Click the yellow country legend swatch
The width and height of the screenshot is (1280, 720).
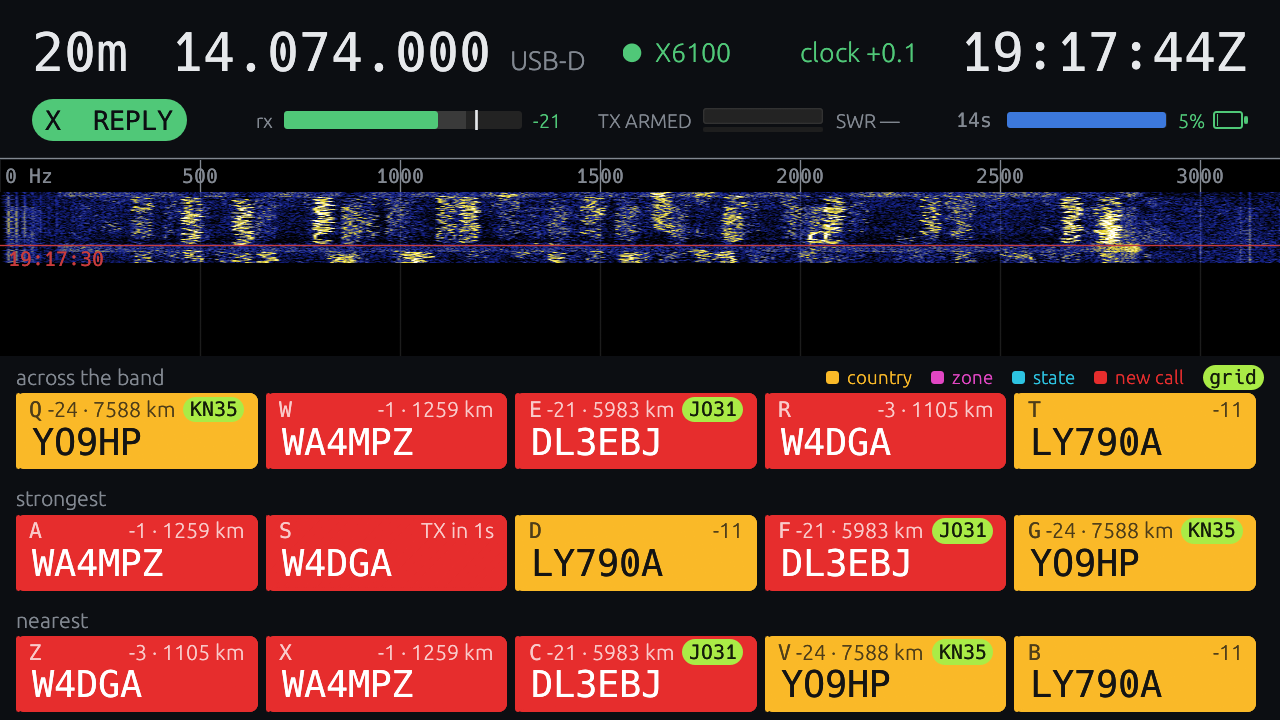click(832, 378)
